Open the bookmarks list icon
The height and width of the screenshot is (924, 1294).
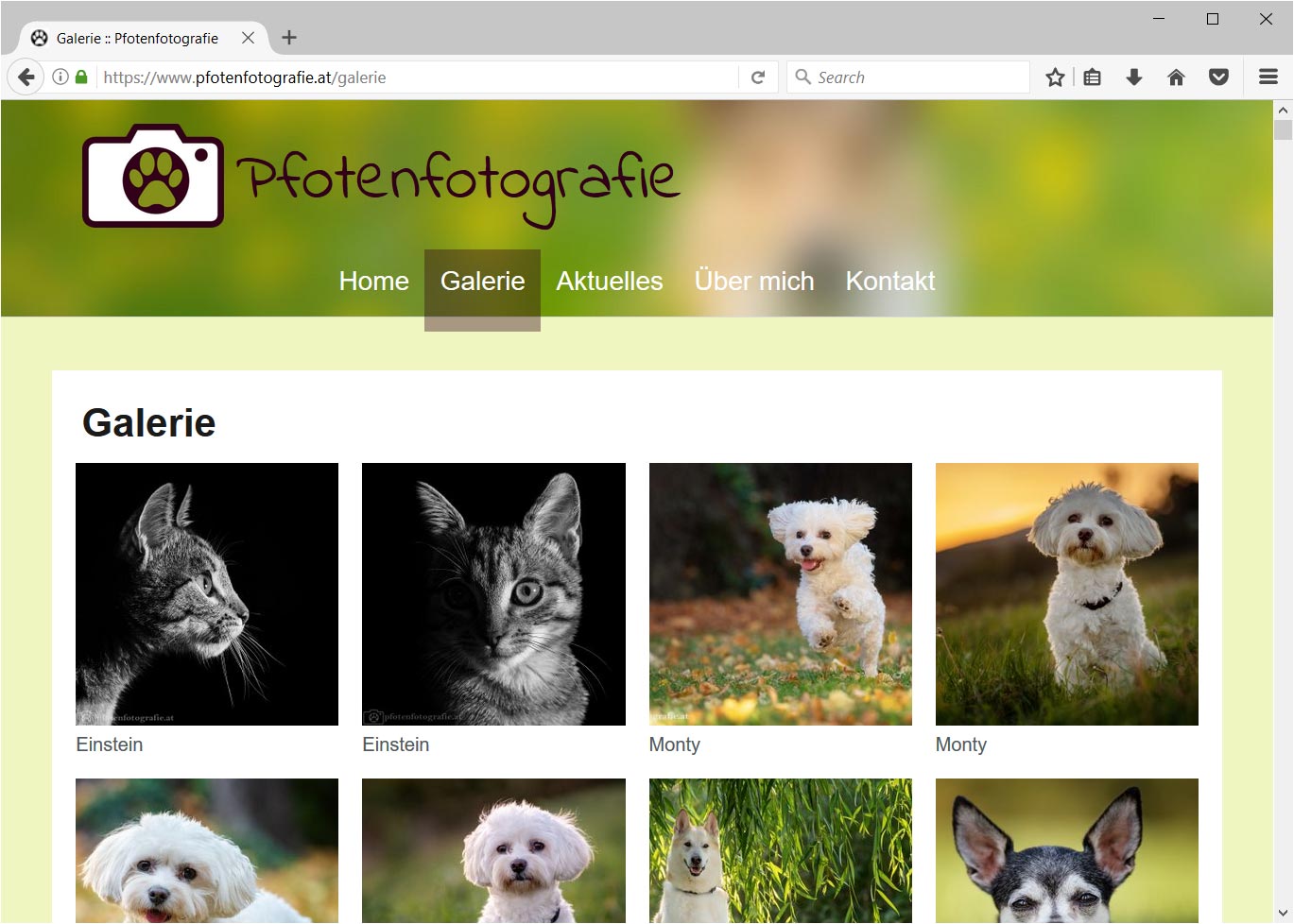coord(1093,77)
